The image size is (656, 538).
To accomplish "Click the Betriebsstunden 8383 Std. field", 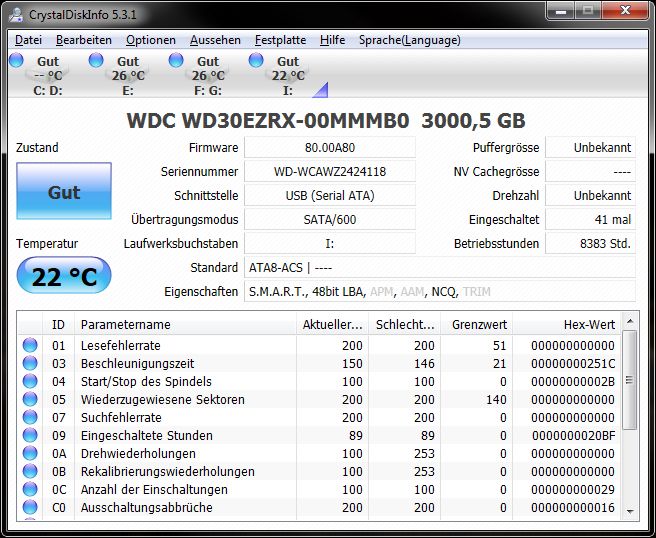I will pos(590,243).
